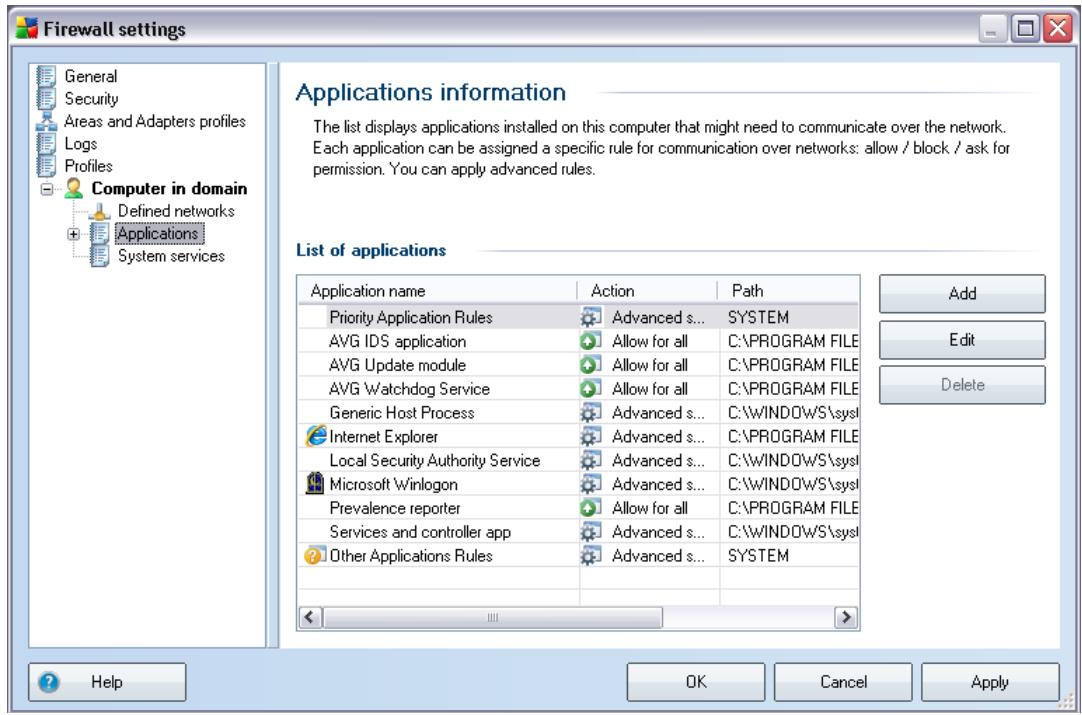This screenshot has height=715, width=1082.
Task: Click the Apply button
Action: (x=990, y=682)
